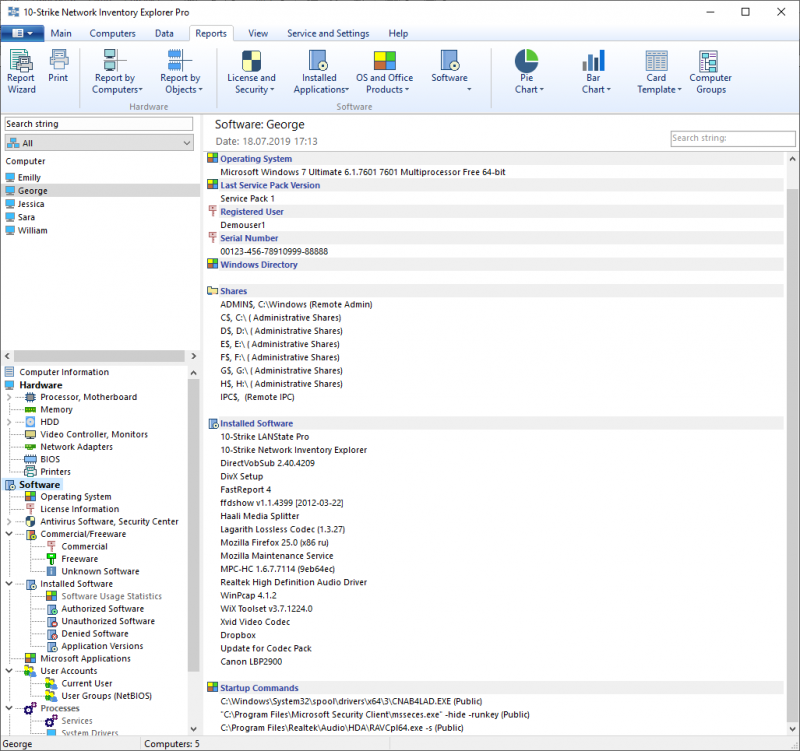The image size is (800, 751).
Task: Click the left Search string field
Action: [99, 124]
